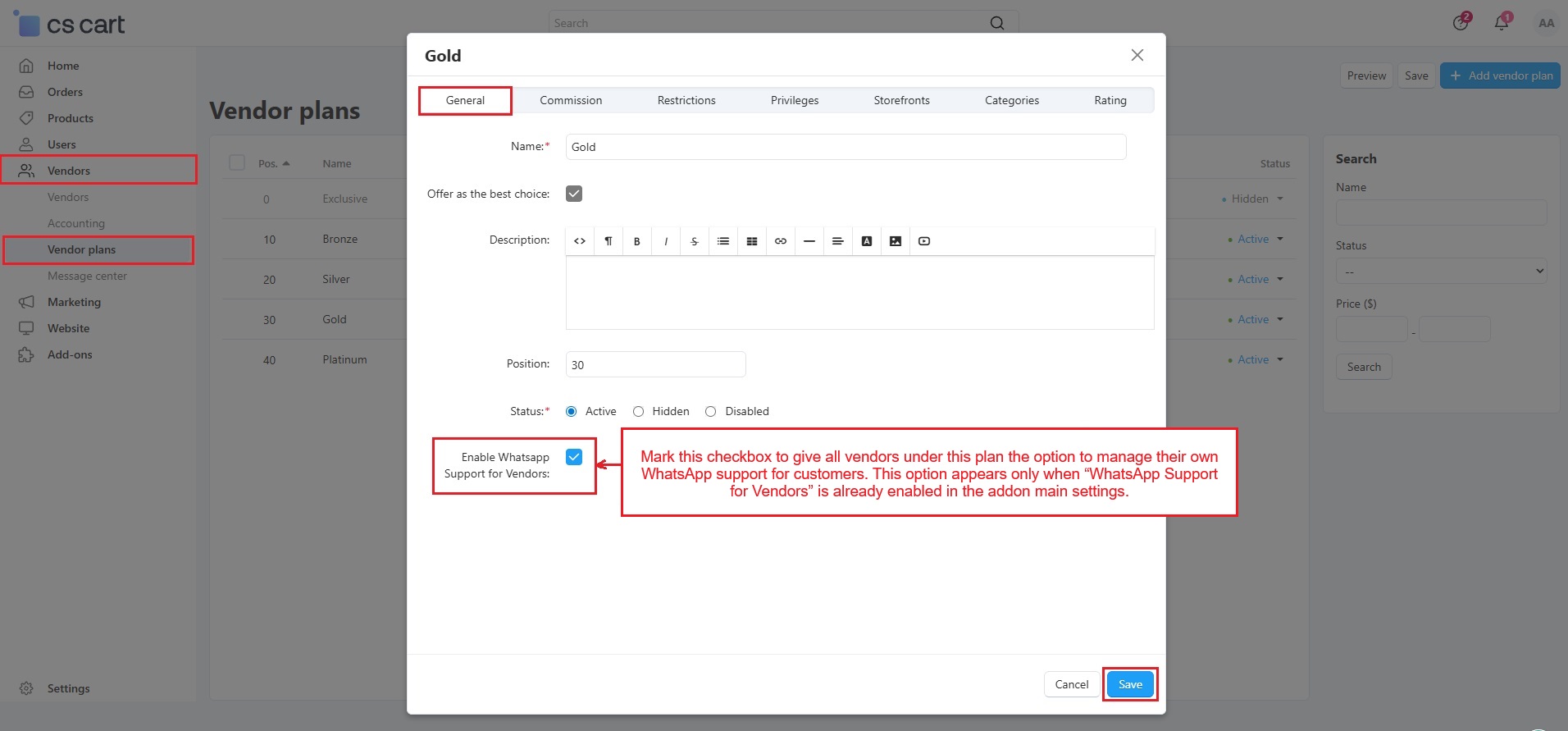Apply bold formatting in description editor
1568x731 pixels.
click(636, 241)
